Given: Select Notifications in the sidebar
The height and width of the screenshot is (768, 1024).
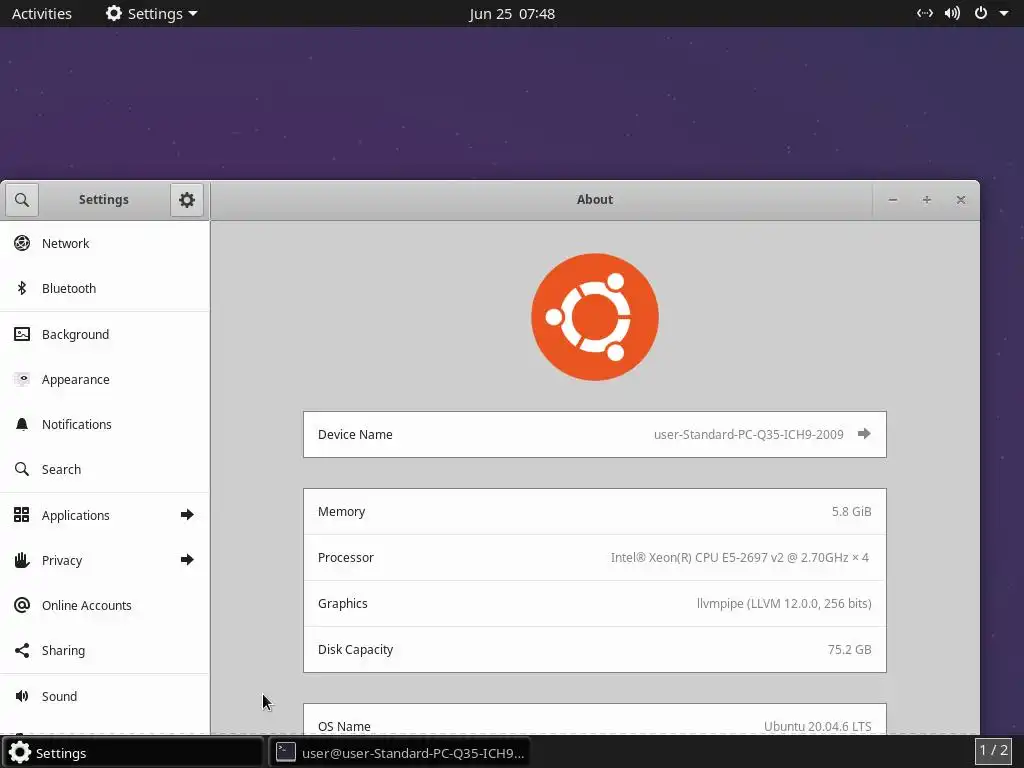Looking at the screenshot, I should [x=104, y=424].
